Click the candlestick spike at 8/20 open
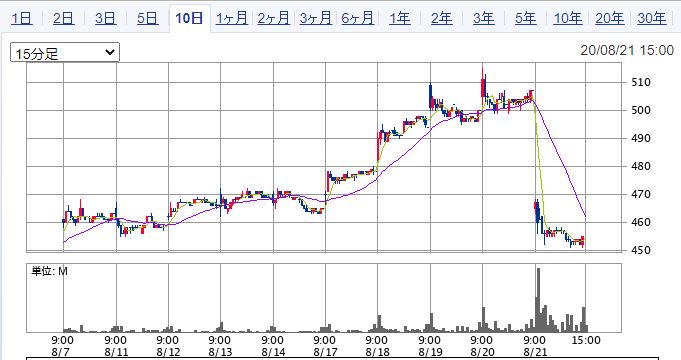This screenshot has height=360, width=681. [483, 85]
